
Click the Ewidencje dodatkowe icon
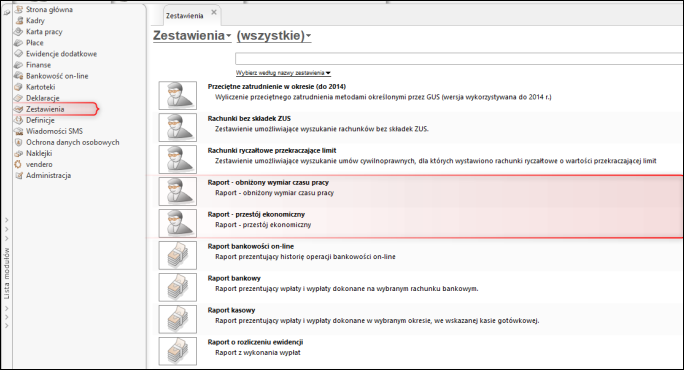[18, 54]
